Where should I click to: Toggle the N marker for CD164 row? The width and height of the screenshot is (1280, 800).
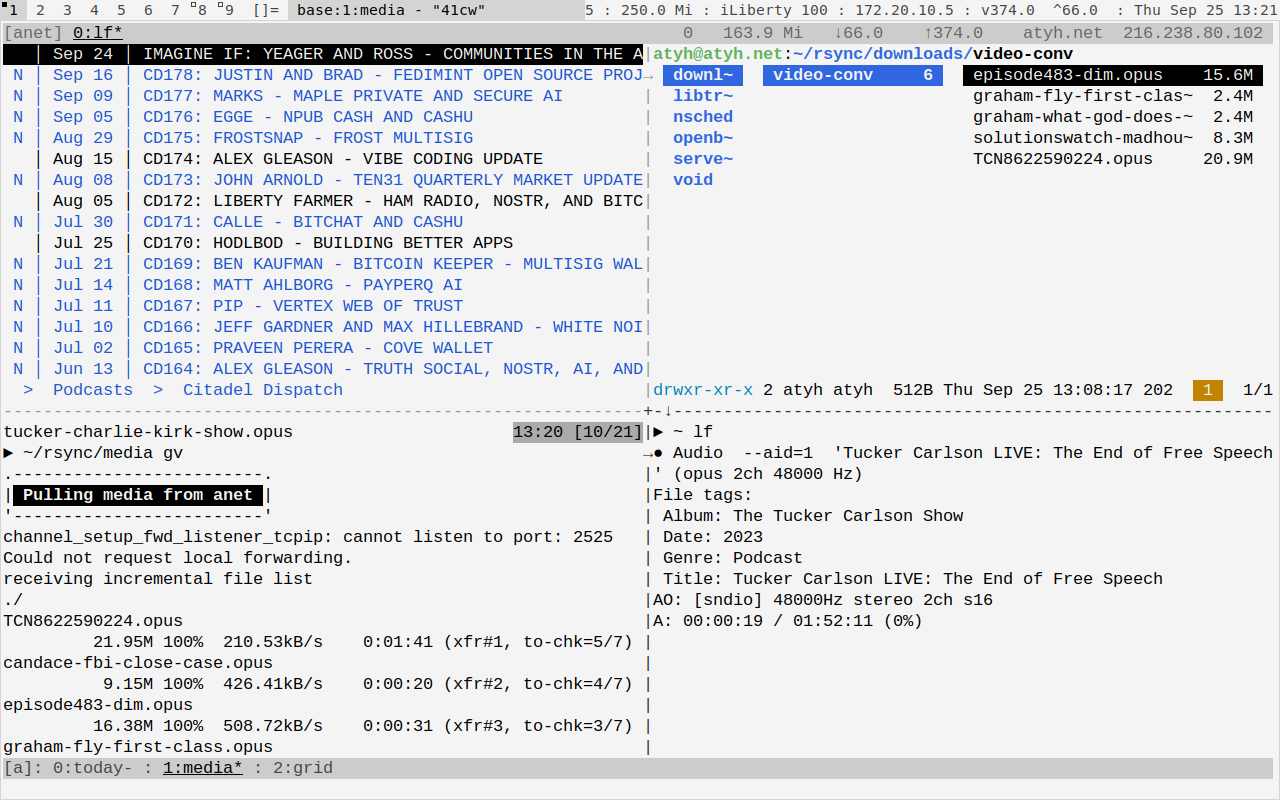click(18, 369)
